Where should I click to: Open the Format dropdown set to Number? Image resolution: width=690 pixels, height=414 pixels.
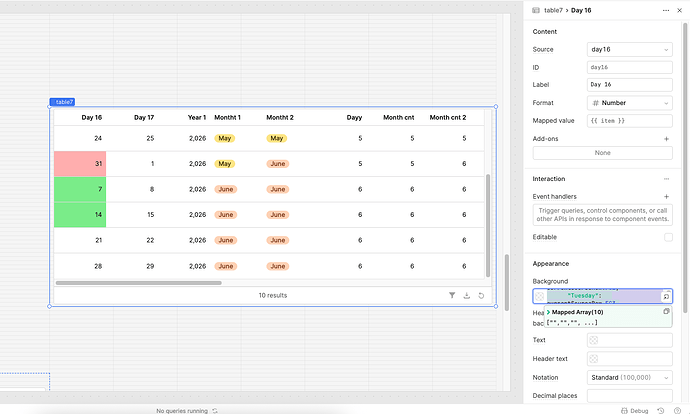(x=629, y=103)
